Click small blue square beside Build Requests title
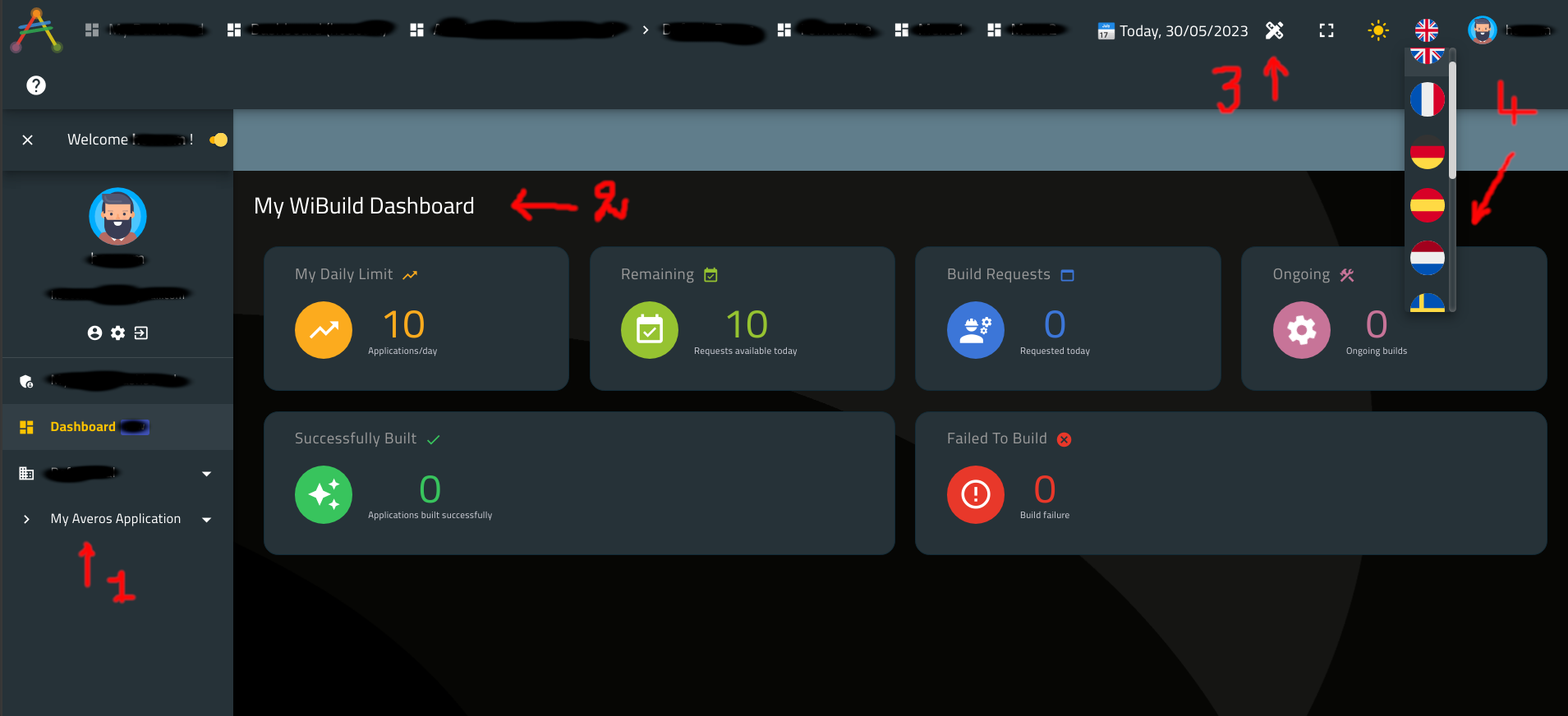Screen dimensions: 1568x716 point(1068,275)
